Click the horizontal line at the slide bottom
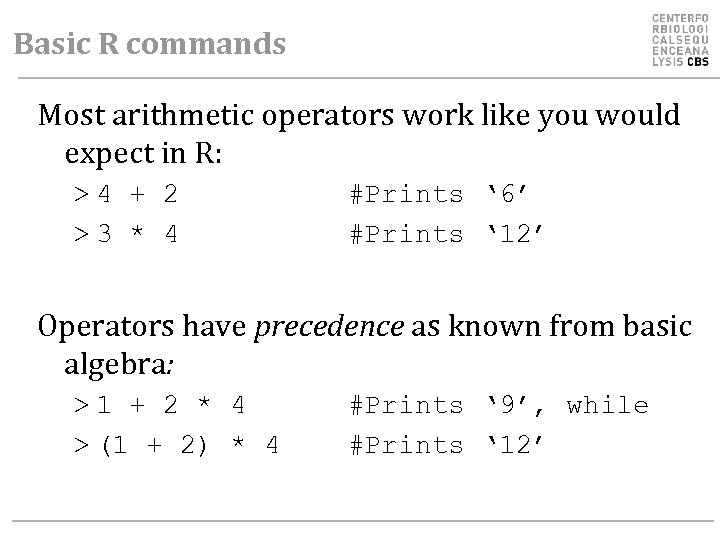This screenshot has height=540, width=720. pyautogui.click(x=360, y=522)
